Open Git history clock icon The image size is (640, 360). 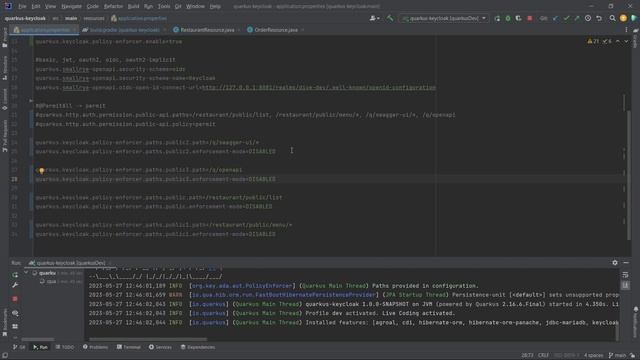tap(588, 18)
